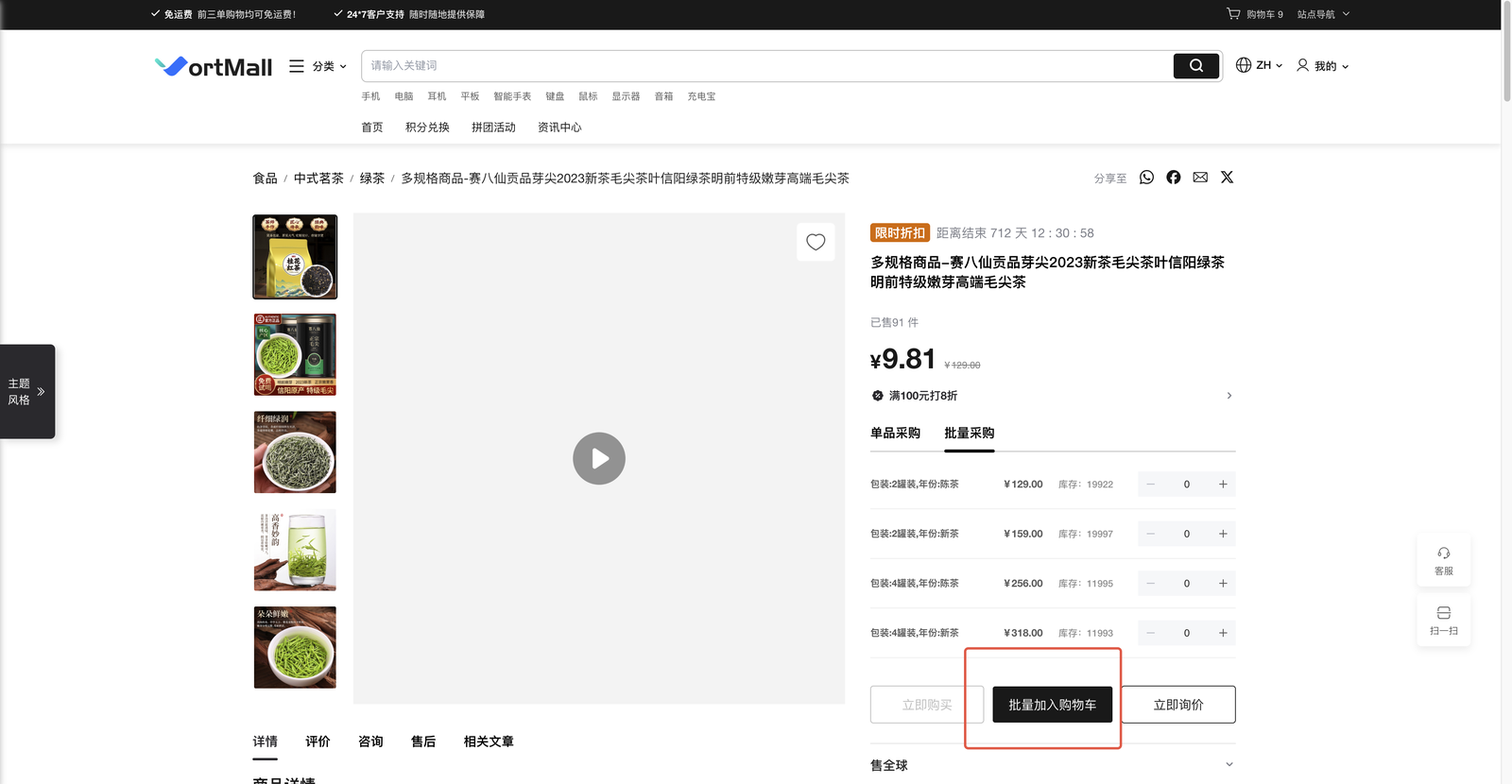This screenshot has width=1512, height=784.
Task: Click the WhatsApp share icon
Action: (1146, 178)
